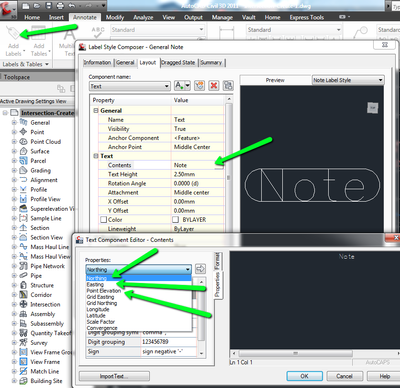This screenshot has height=388, width=400.
Task: Click OK in Text Component Editor
Action: [x=304, y=376]
